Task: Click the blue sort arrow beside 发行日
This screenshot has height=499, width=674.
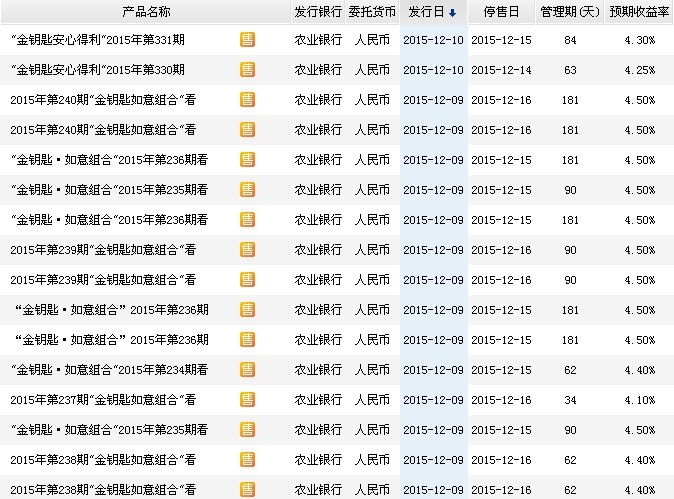Action: [452, 13]
